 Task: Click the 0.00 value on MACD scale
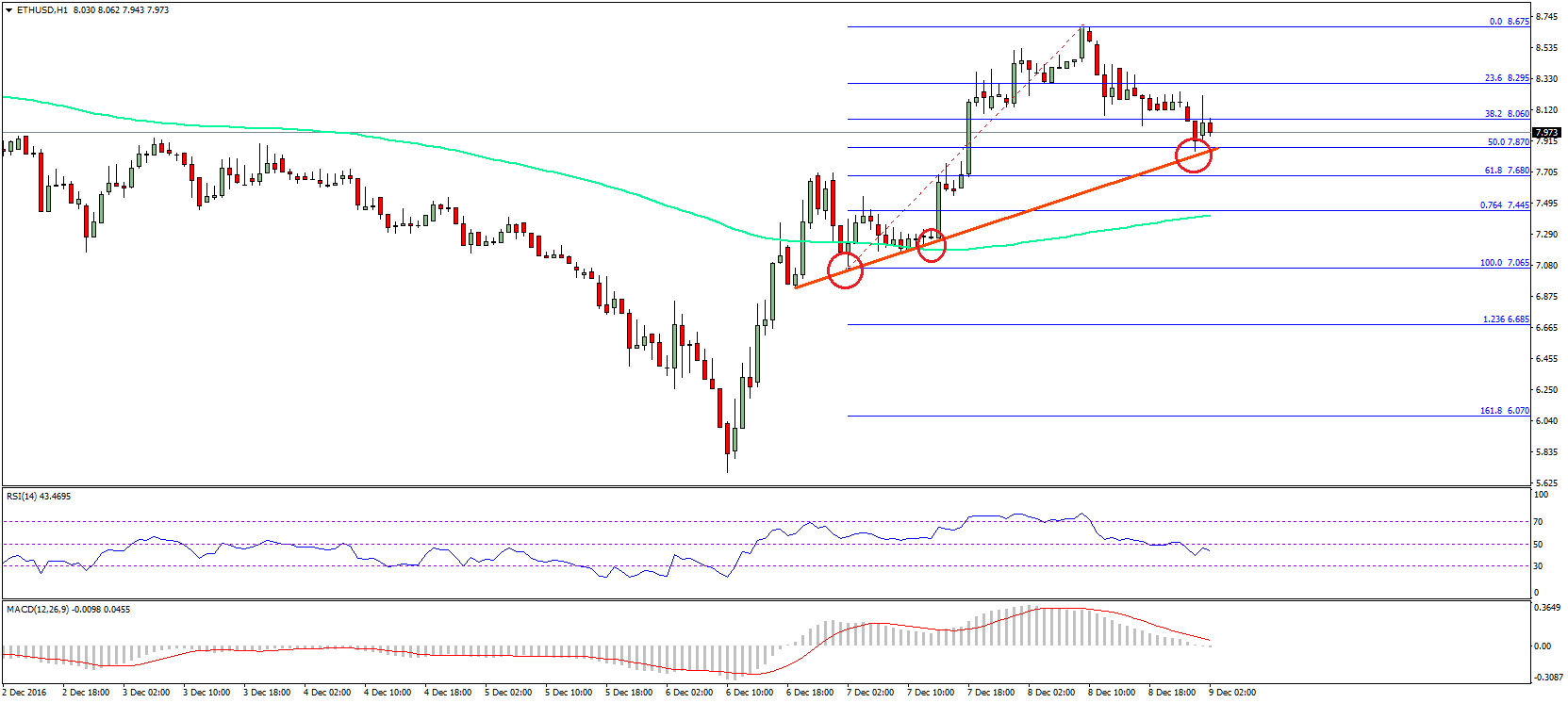click(1543, 646)
